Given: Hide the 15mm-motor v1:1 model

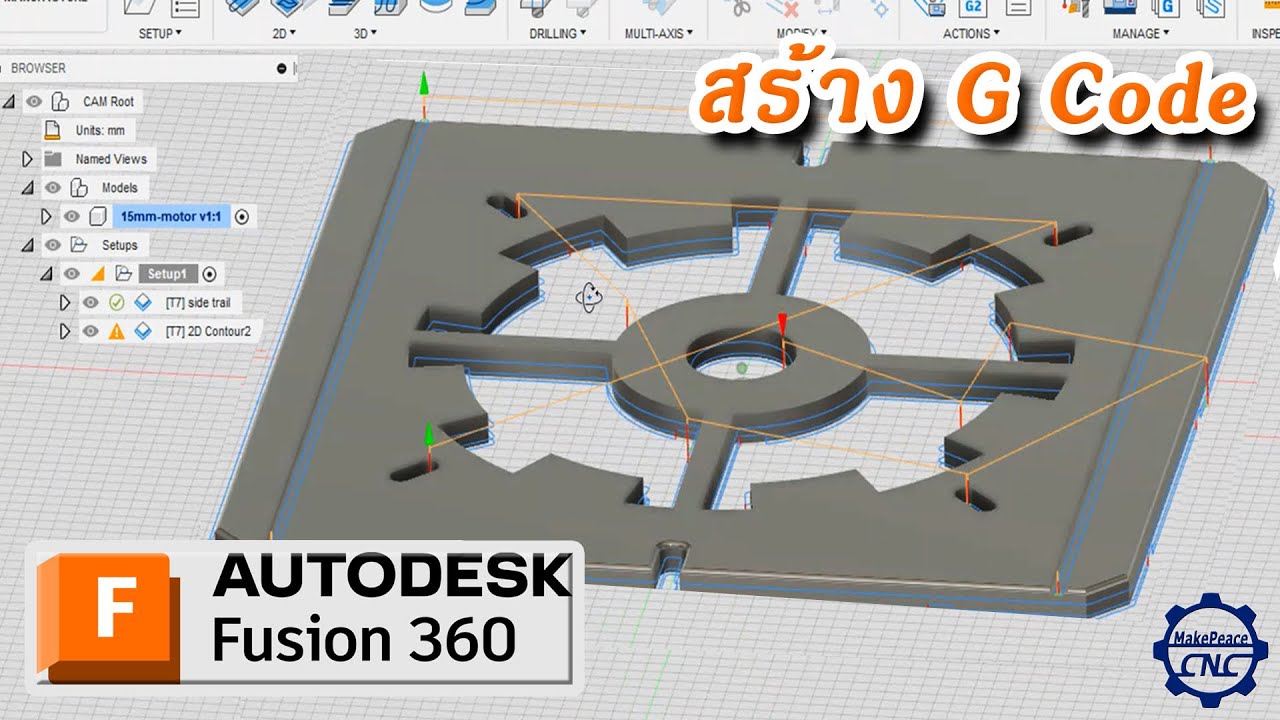Looking at the screenshot, I should click(72, 216).
